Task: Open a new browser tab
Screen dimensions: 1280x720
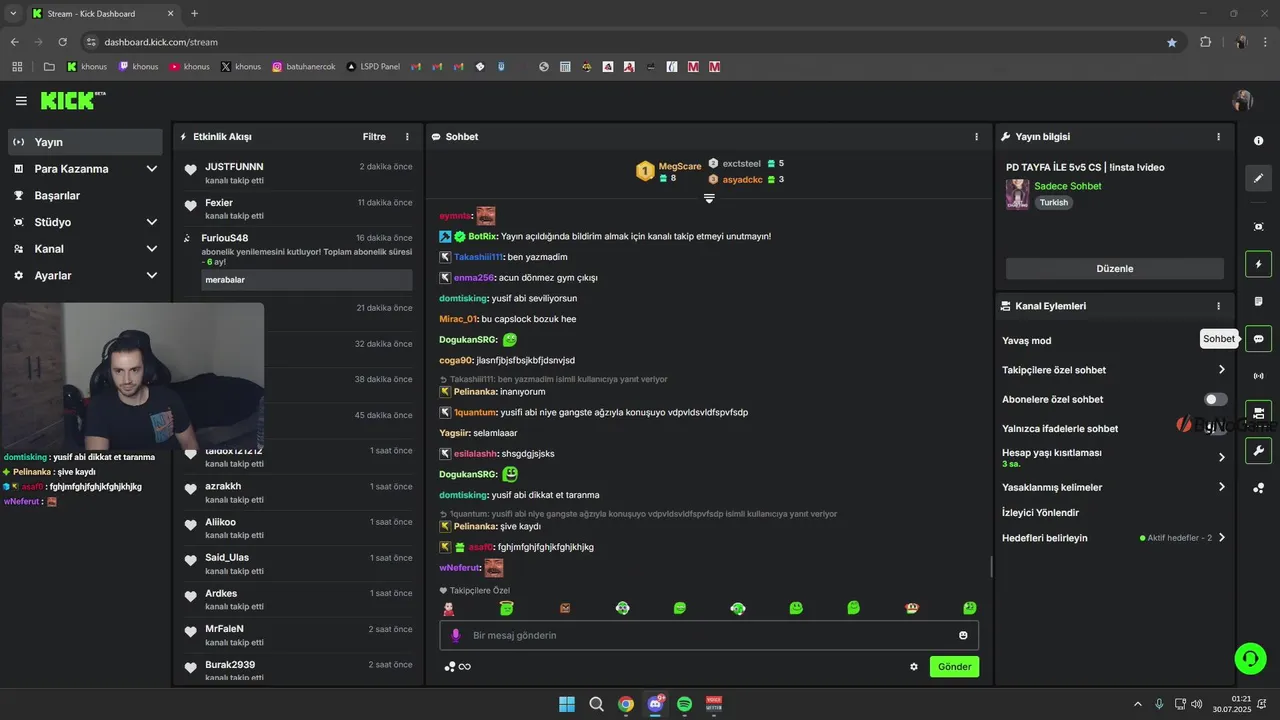Action: coord(194,13)
